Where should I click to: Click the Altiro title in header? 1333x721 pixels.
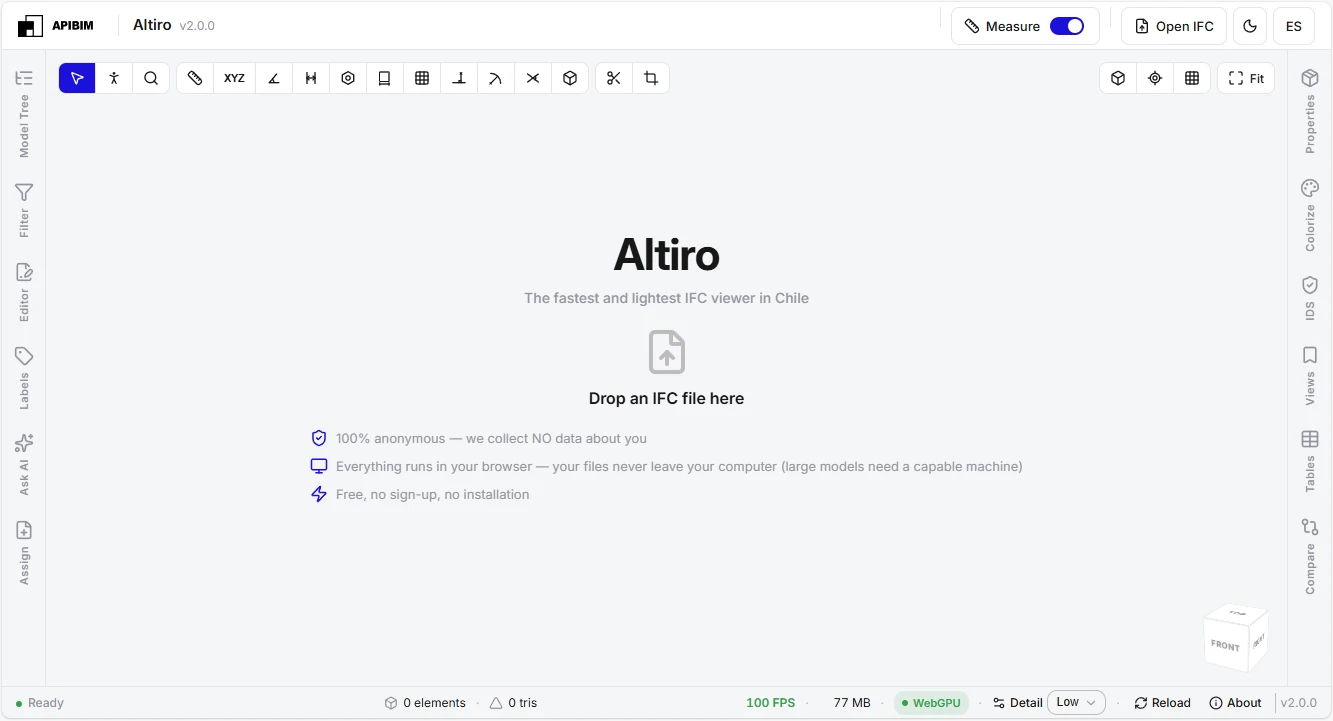pos(152,25)
